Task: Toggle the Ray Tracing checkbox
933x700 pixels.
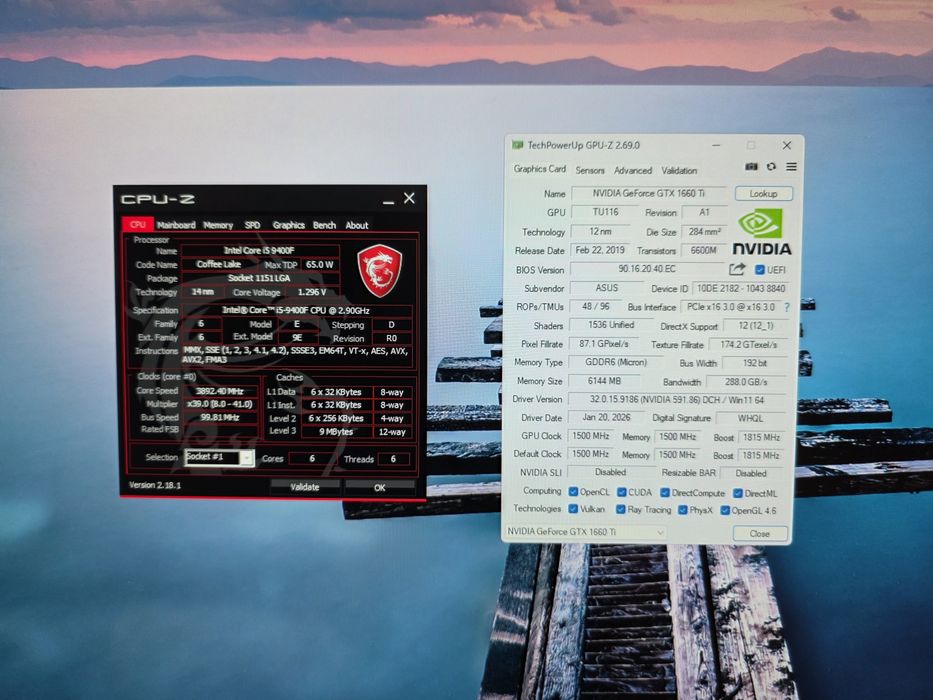Action: click(621, 510)
